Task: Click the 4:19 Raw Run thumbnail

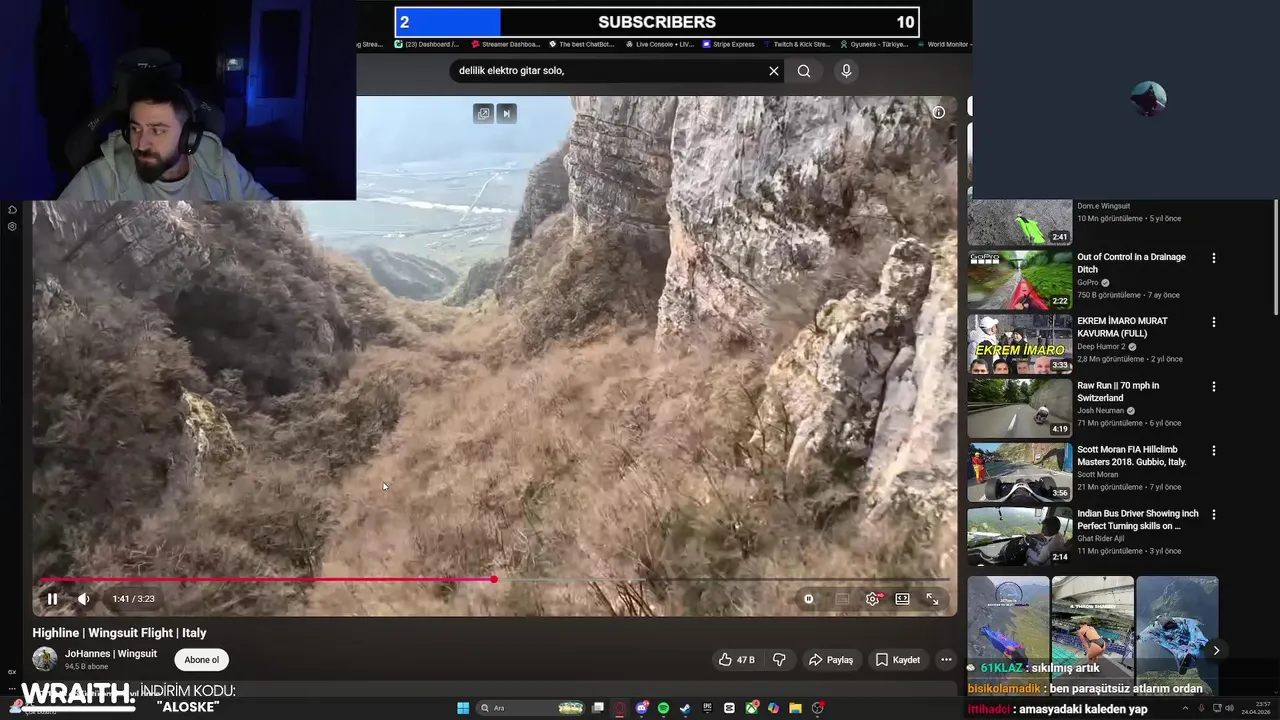Action: (x=1020, y=407)
